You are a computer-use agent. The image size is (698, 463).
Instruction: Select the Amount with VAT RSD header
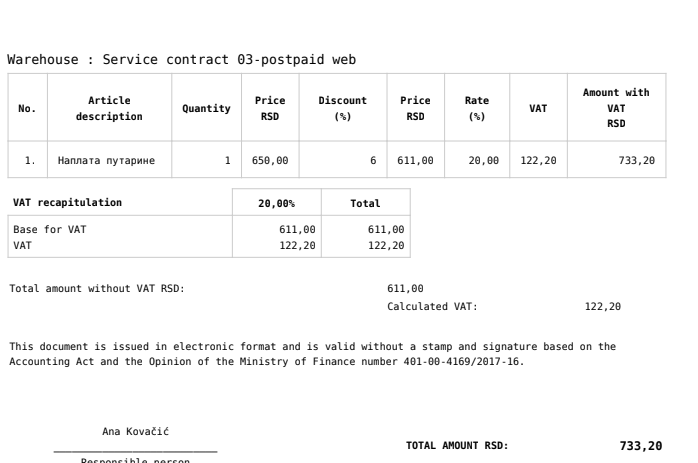(x=615, y=108)
